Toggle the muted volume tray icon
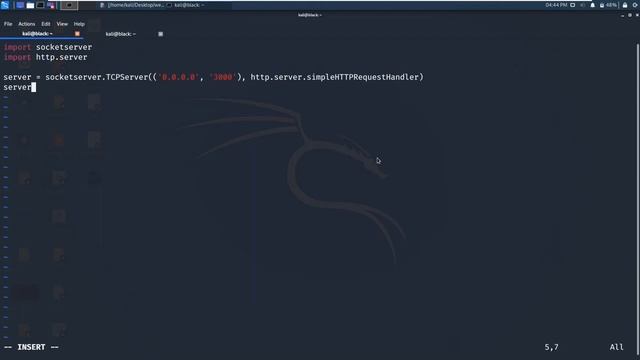The width and height of the screenshot is (640, 360). pyautogui.click(x=583, y=5)
